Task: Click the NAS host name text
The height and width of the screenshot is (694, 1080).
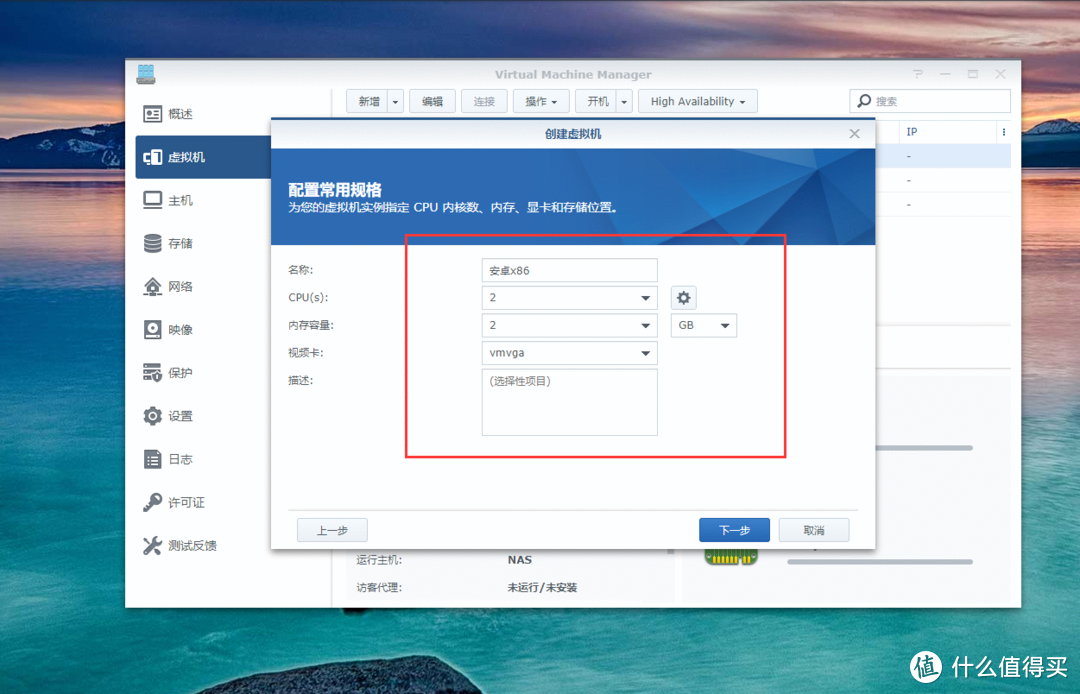Action: 519,560
